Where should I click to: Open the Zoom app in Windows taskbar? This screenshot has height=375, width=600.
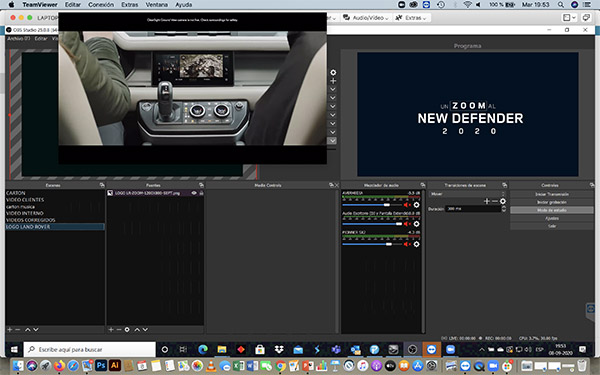pos(450,349)
